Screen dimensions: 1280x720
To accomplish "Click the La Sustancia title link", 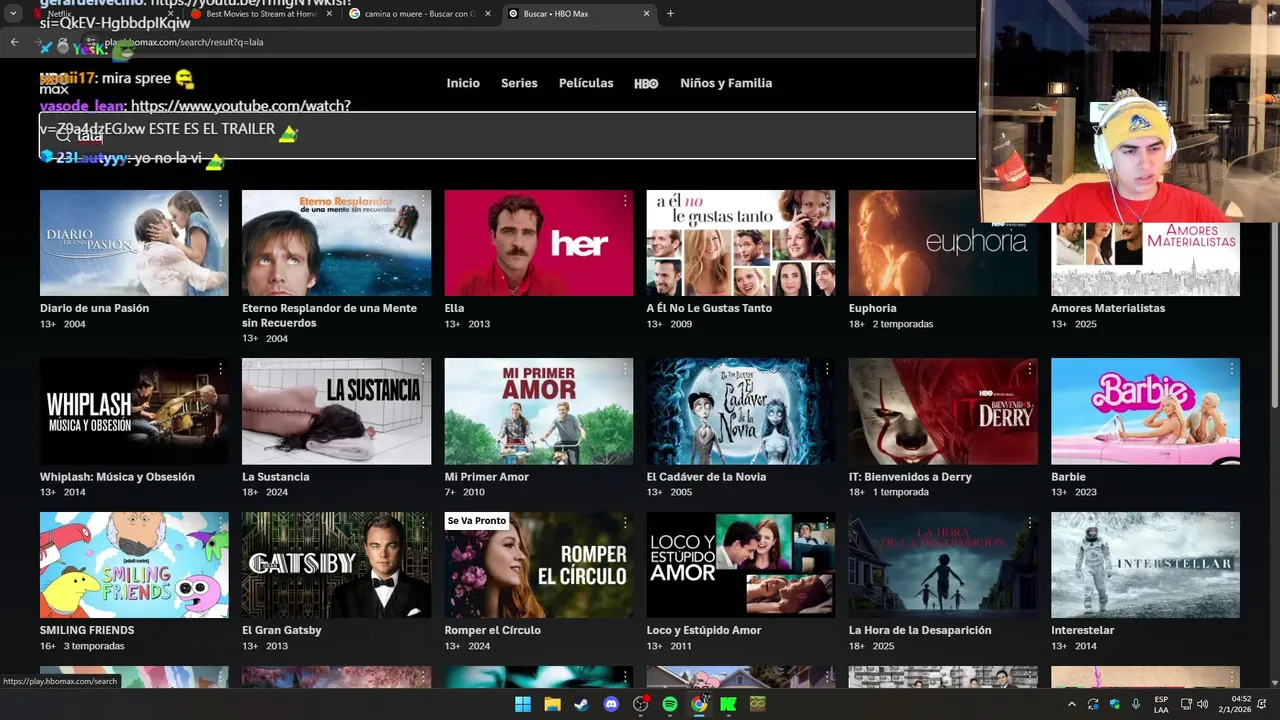I will [276, 477].
